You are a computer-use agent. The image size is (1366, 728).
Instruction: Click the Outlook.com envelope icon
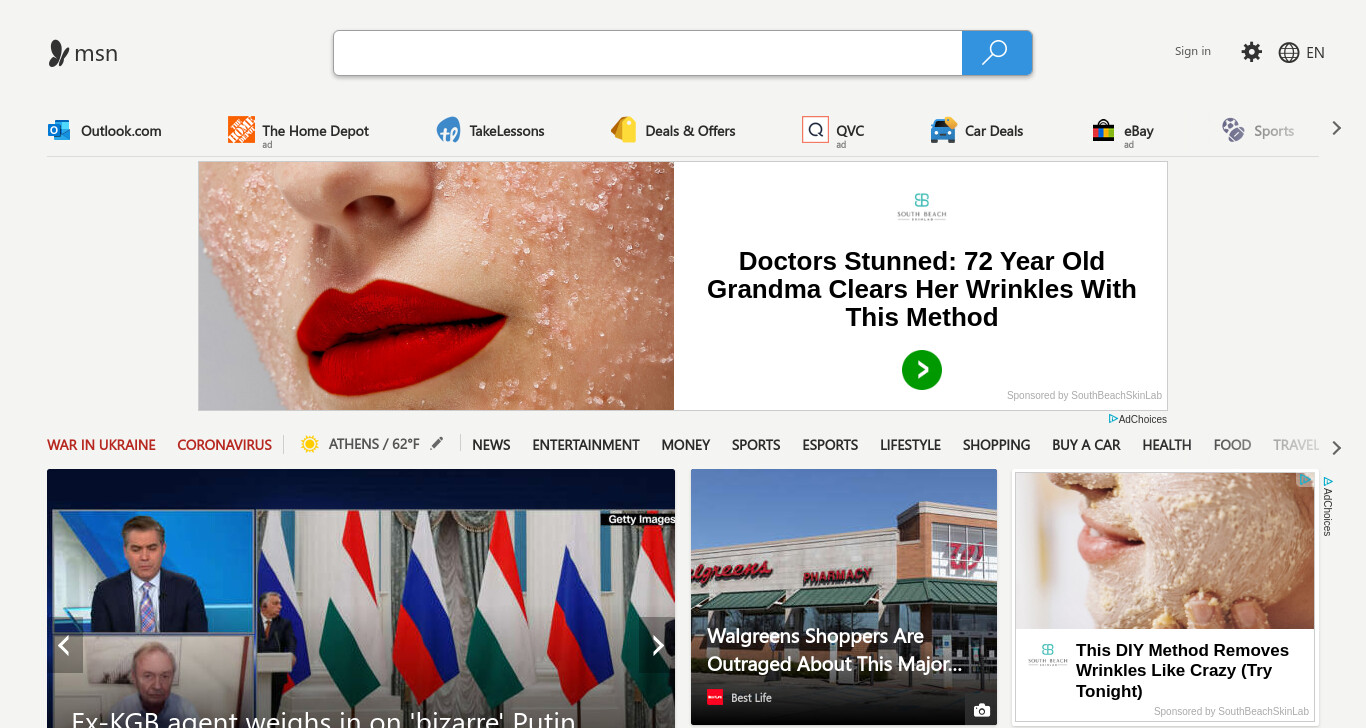(x=59, y=130)
